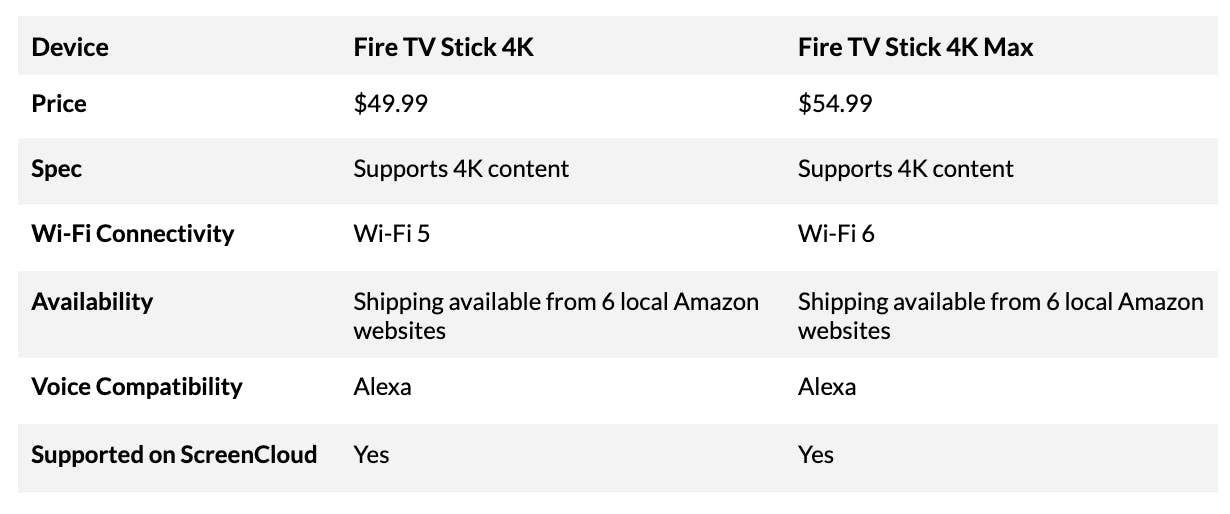Click the Voice Compatibility row label

137,387
